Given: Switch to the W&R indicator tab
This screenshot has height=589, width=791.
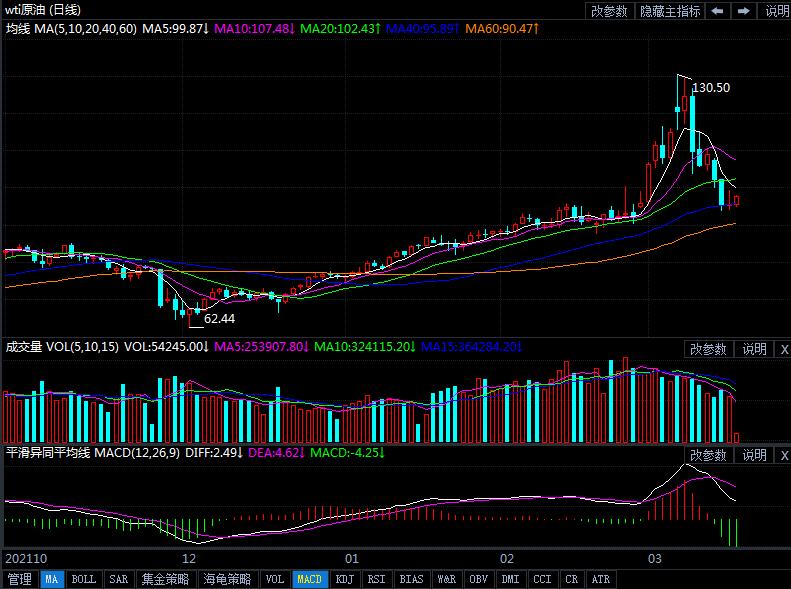Looking at the screenshot, I should pyautogui.click(x=446, y=579).
